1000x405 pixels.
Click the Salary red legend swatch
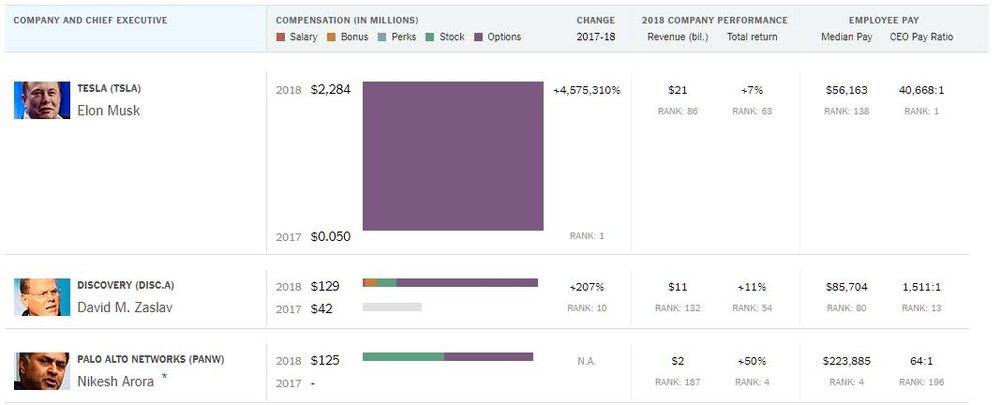[281, 37]
